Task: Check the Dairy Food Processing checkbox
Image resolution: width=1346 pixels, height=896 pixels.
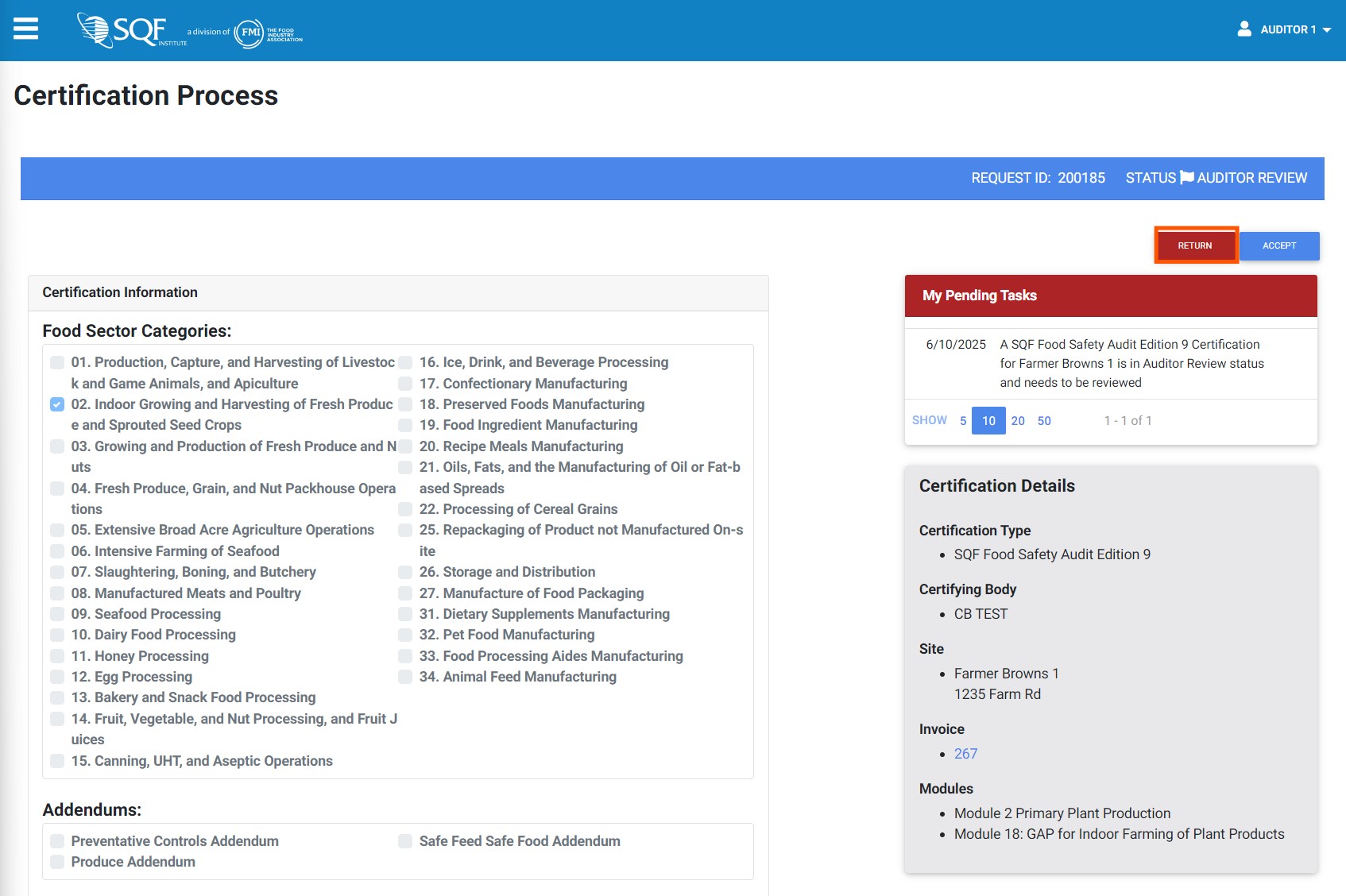Action: [57, 635]
